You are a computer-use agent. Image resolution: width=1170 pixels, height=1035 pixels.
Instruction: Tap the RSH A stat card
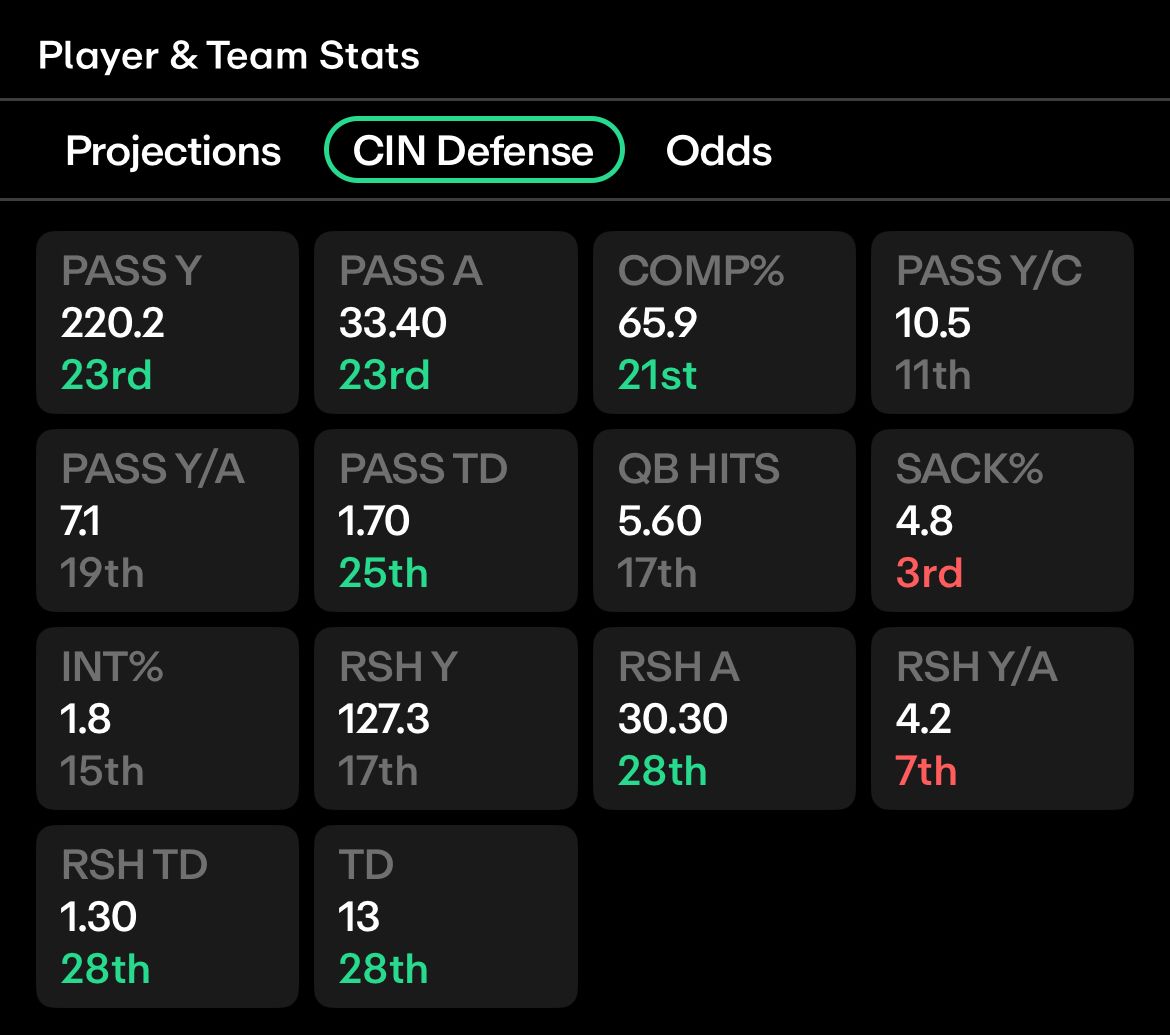(x=724, y=718)
